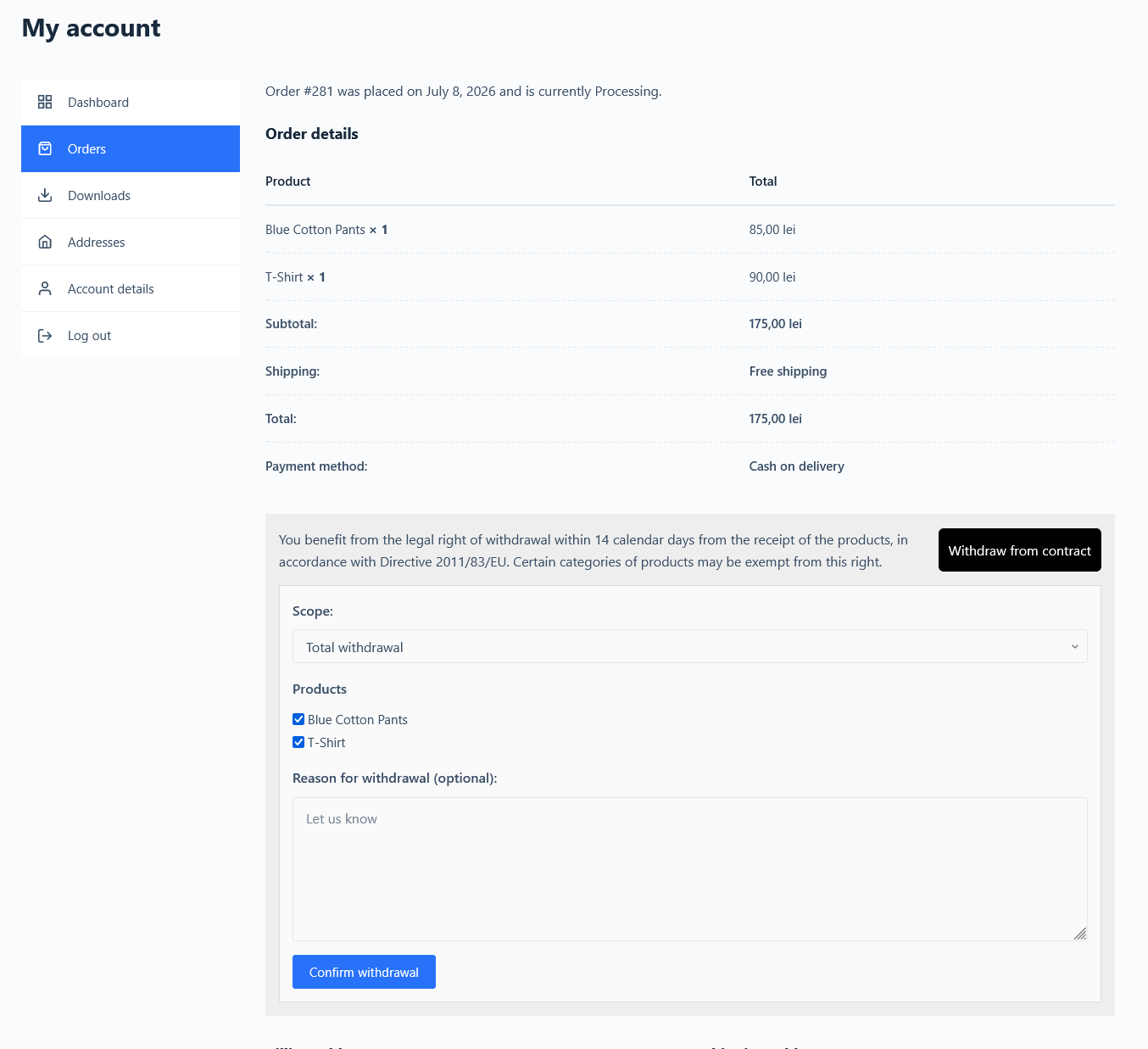Viewport: 1148px width, 1049px height.
Task: Click the My account page title
Action: pos(91,28)
